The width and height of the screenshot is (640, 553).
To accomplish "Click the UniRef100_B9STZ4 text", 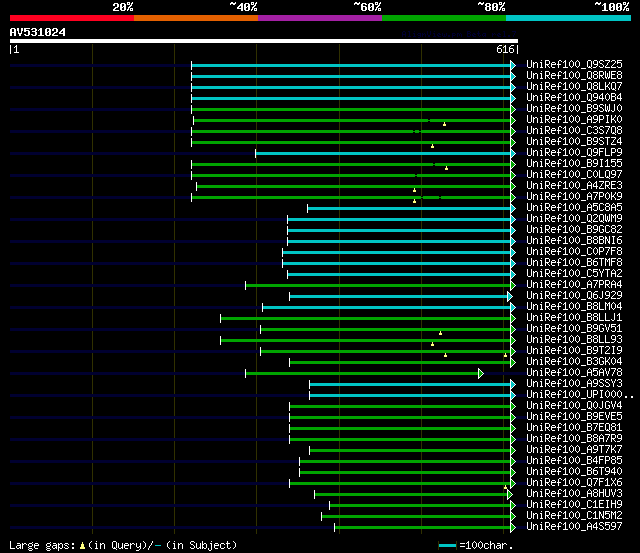I will (x=574, y=142).
